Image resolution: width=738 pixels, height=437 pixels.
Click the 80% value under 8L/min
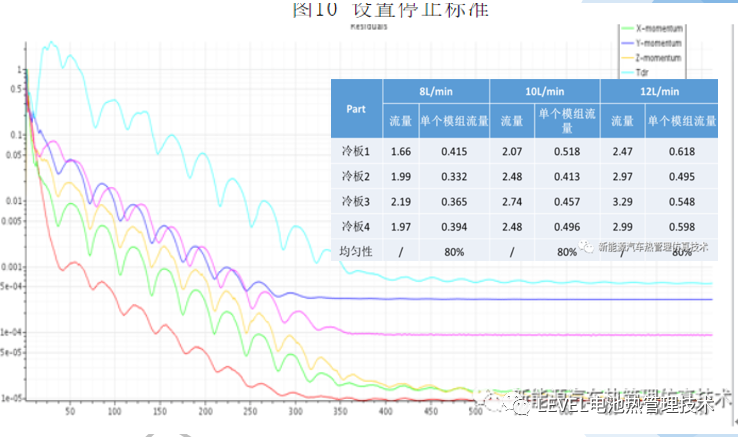coord(454,252)
